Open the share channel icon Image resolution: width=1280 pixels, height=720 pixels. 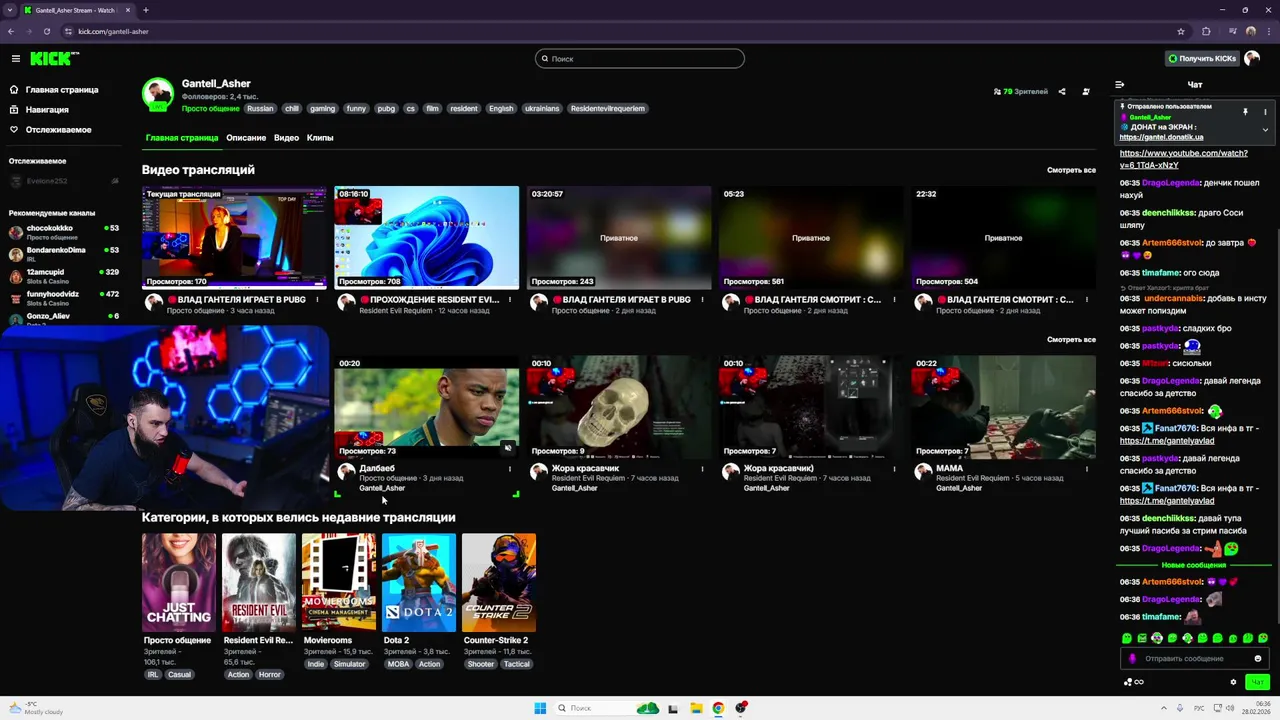[x=1062, y=92]
